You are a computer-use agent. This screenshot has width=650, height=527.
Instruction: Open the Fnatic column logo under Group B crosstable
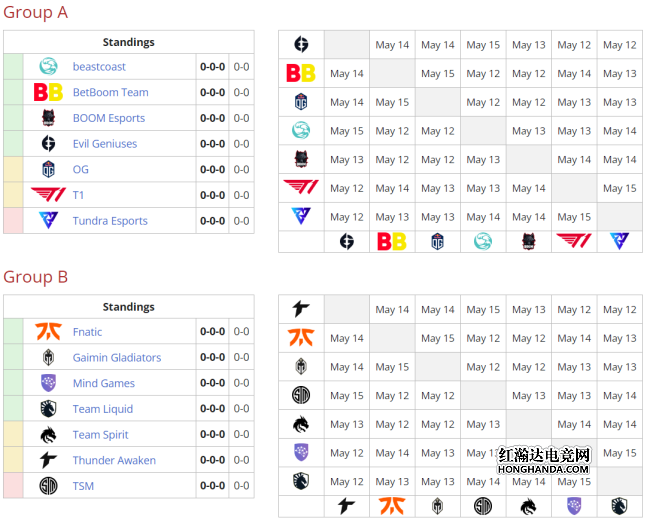pos(392,506)
